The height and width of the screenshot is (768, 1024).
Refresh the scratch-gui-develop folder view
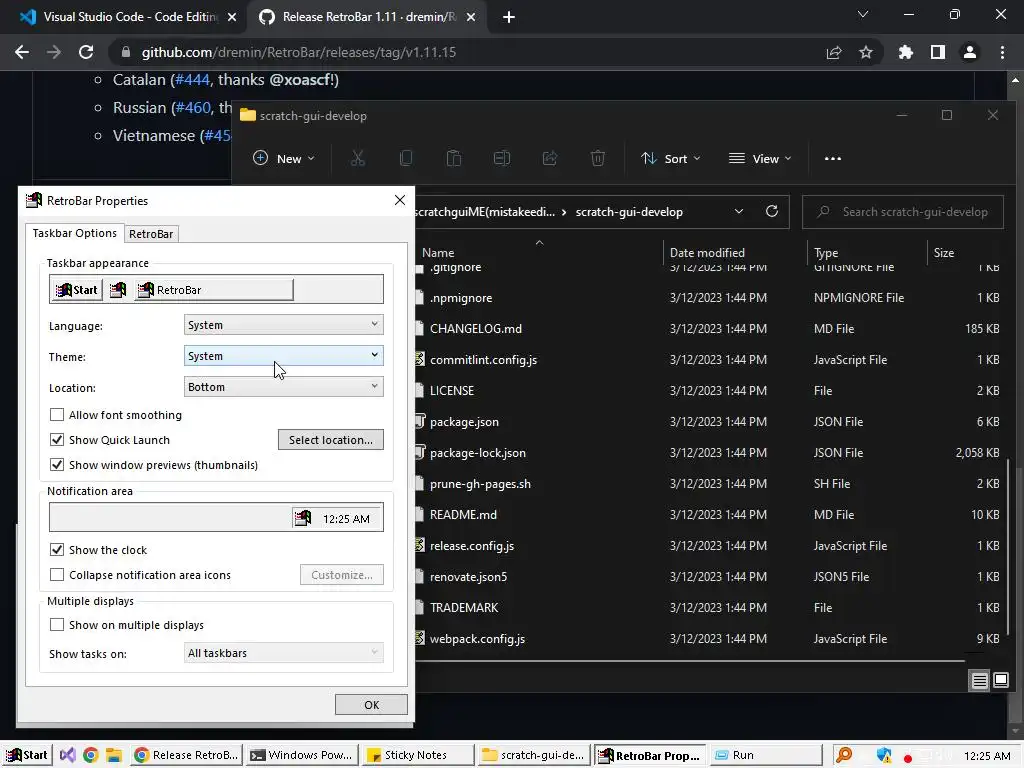(x=772, y=212)
